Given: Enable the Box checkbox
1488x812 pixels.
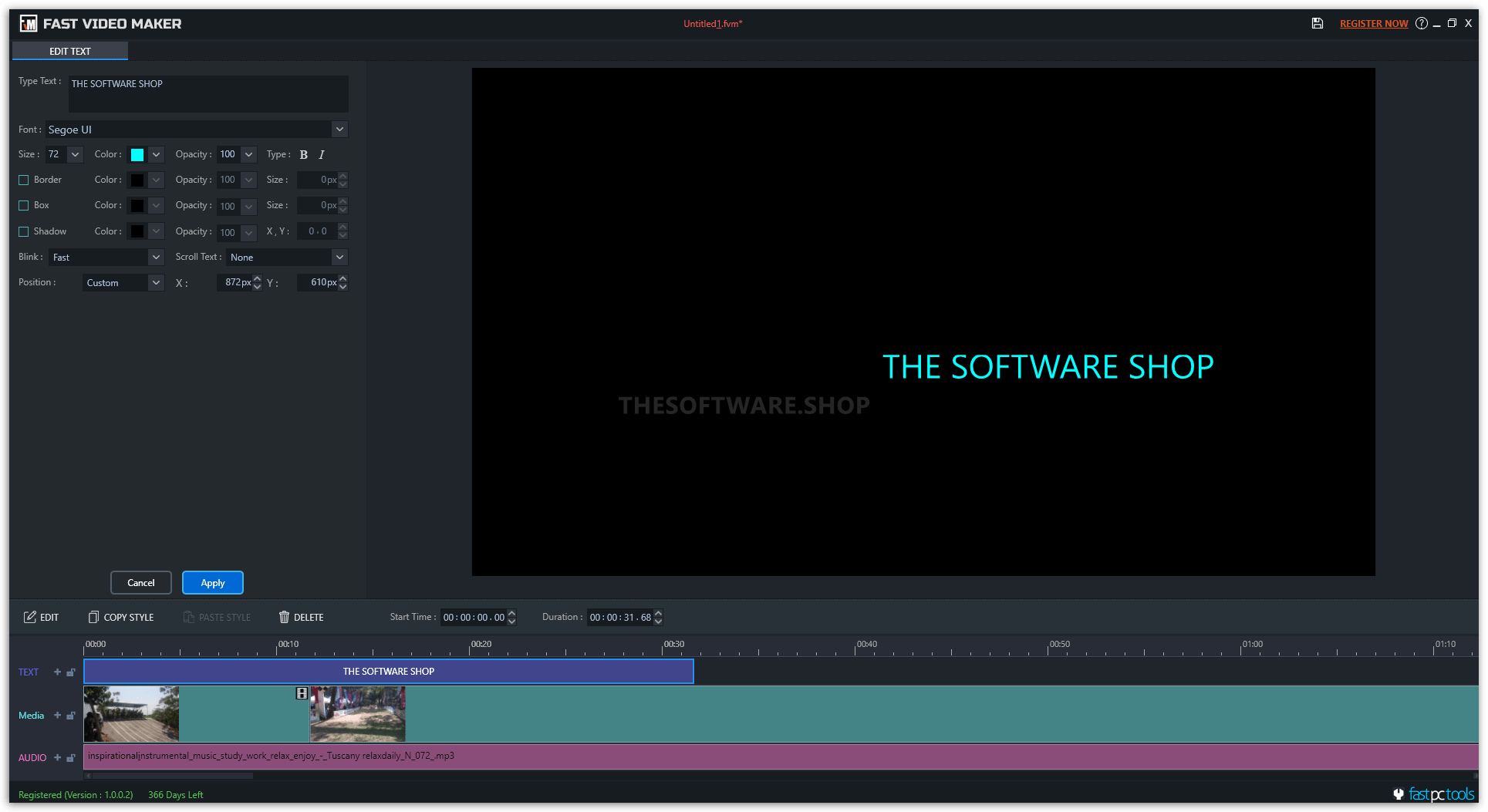Looking at the screenshot, I should [24, 206].
